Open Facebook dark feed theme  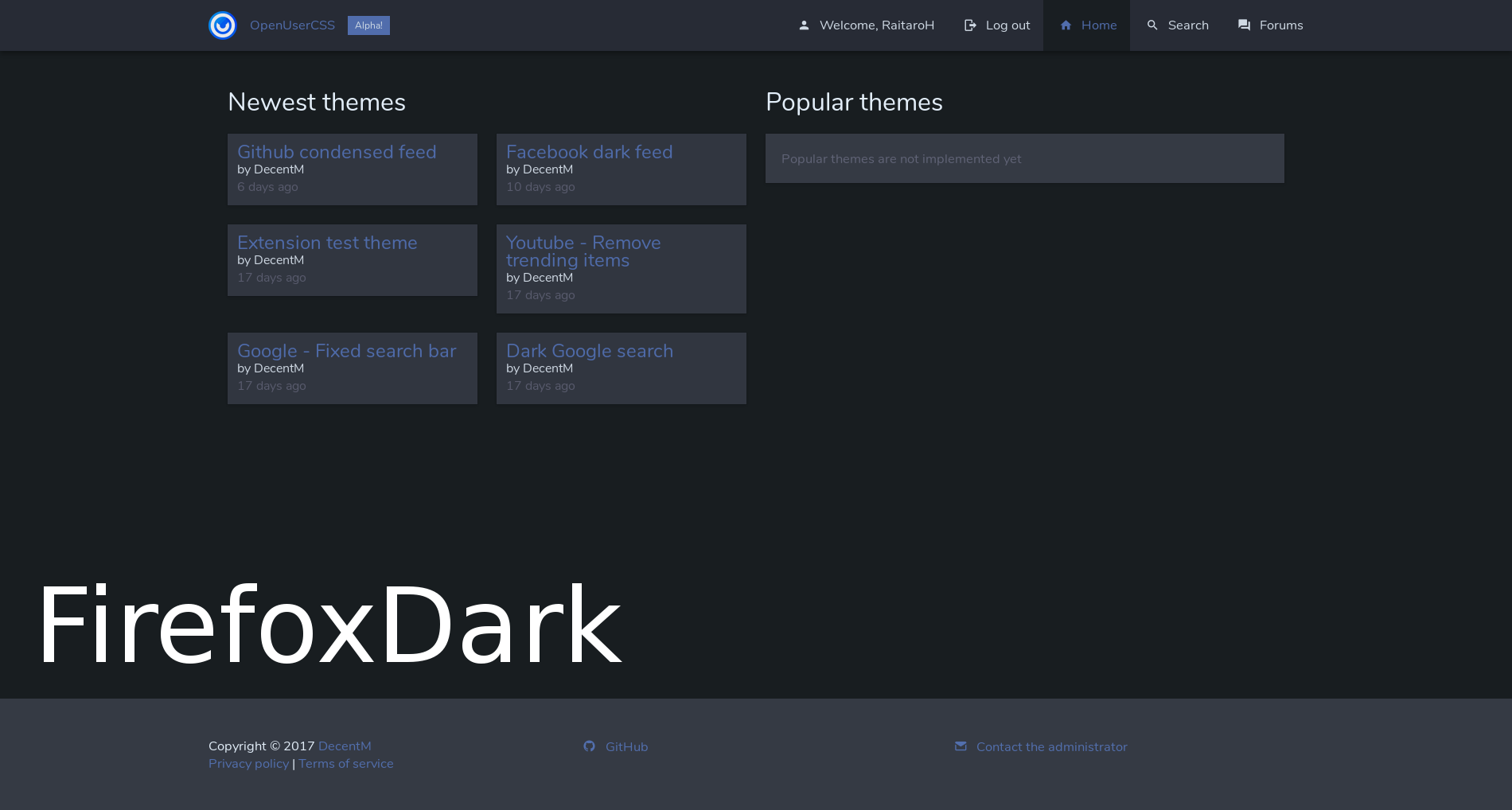(590, 152)
